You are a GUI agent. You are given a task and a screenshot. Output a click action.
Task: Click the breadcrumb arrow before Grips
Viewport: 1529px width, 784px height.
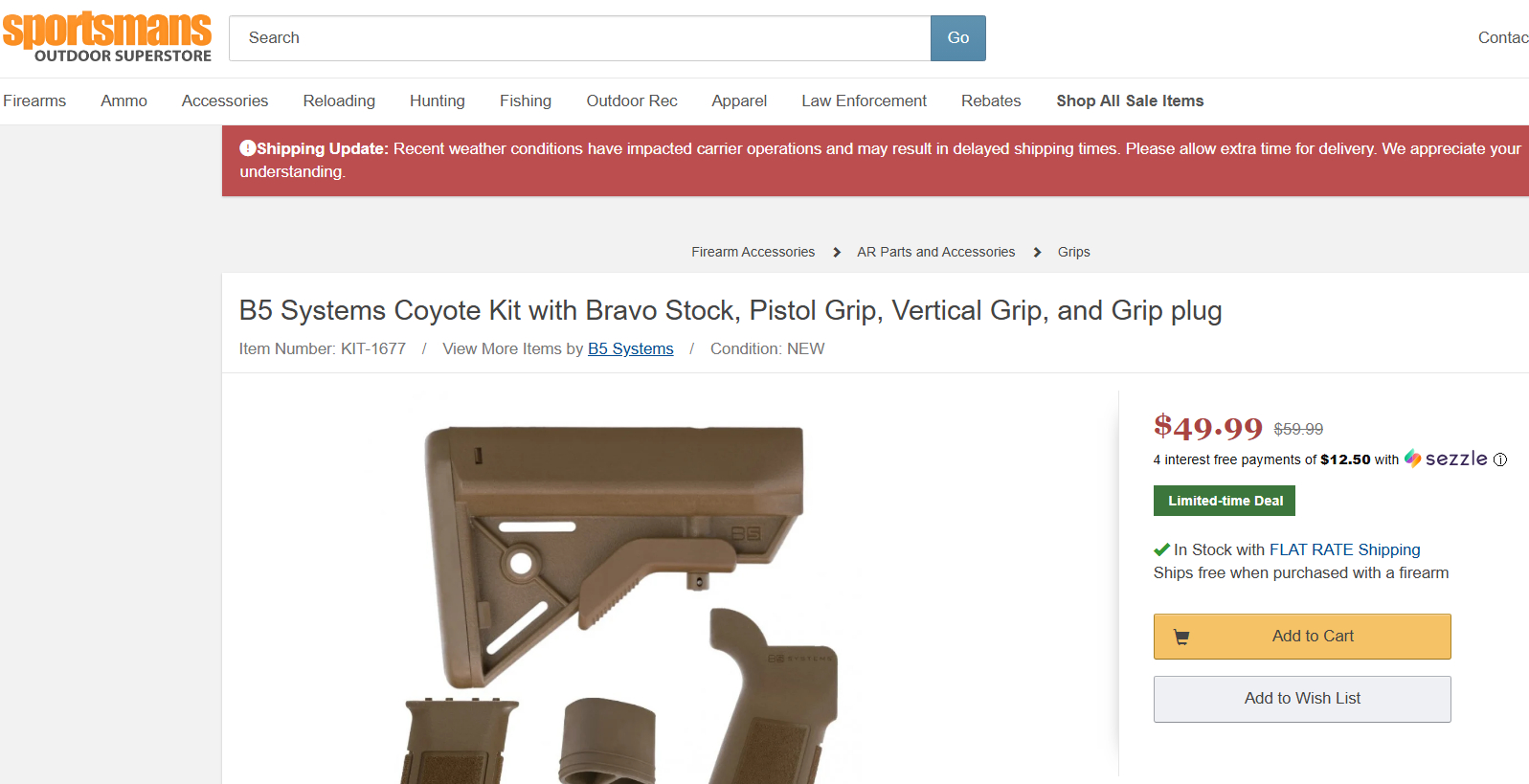pyautogui.click(x=1037, y=253)
